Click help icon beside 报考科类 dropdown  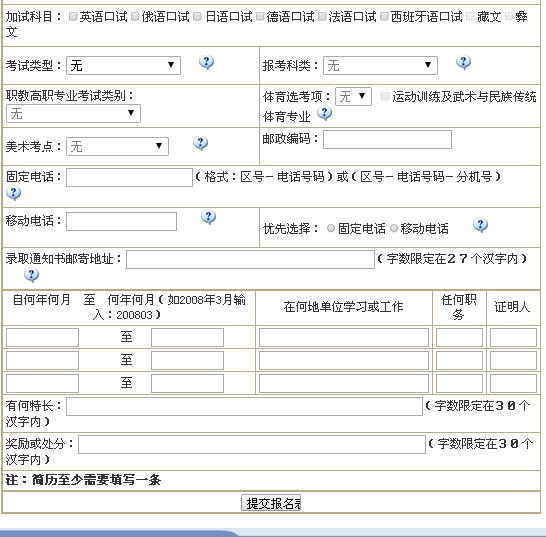click(x=463, y=63)
